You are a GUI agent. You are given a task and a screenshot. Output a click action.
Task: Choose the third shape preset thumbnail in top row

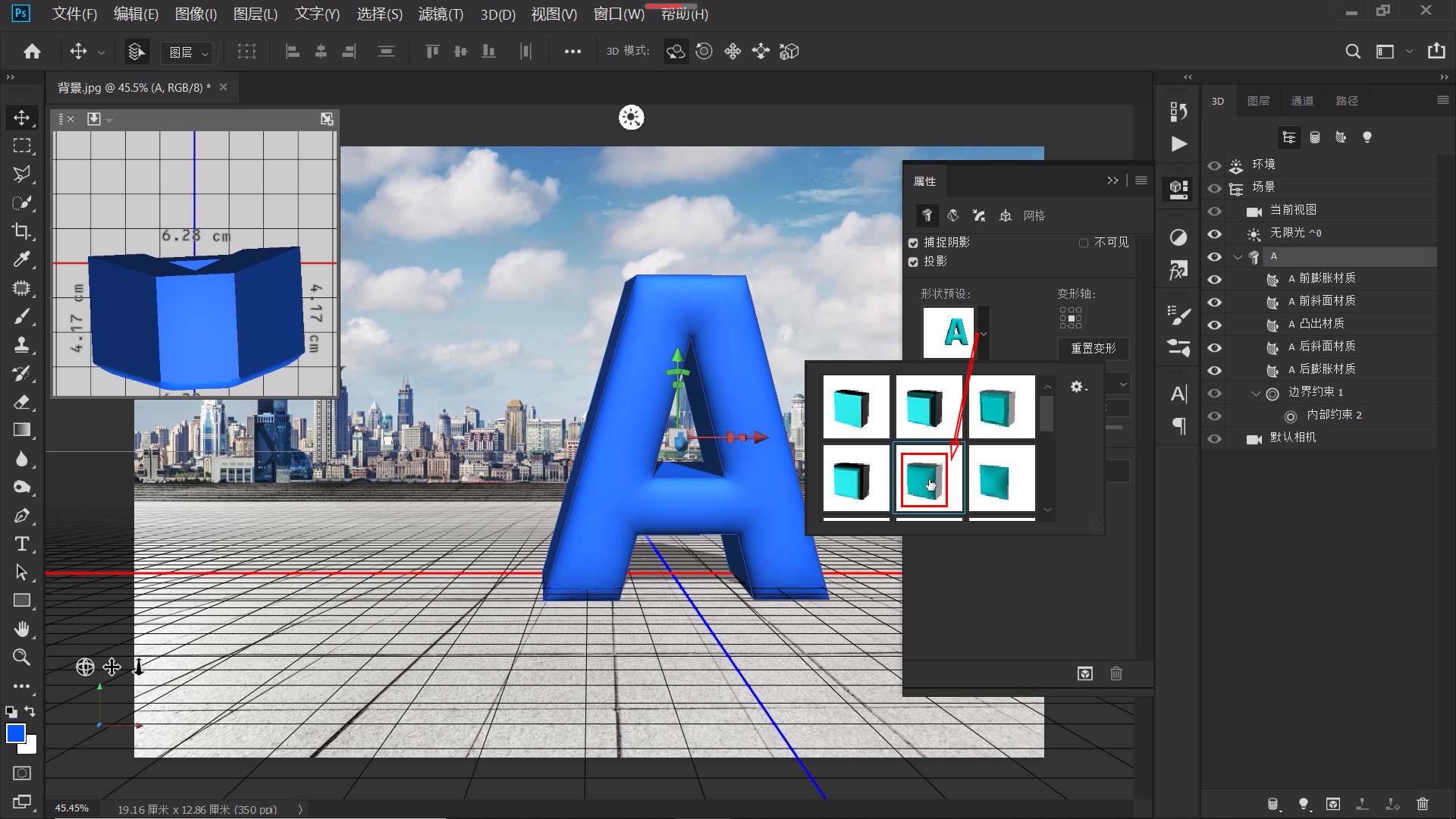click(x=1002, y=407)
